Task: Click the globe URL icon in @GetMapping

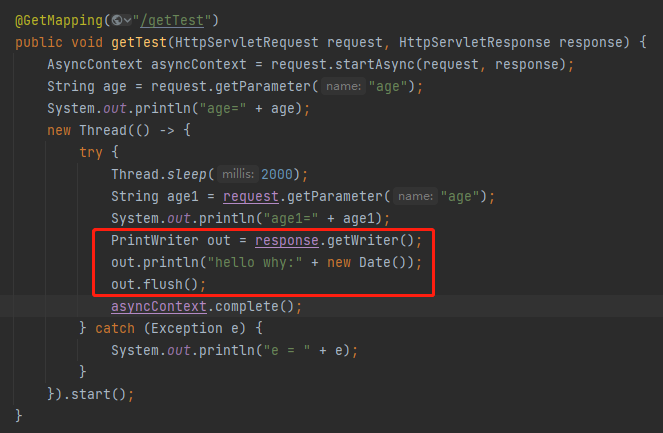Action: coord(117,20)
